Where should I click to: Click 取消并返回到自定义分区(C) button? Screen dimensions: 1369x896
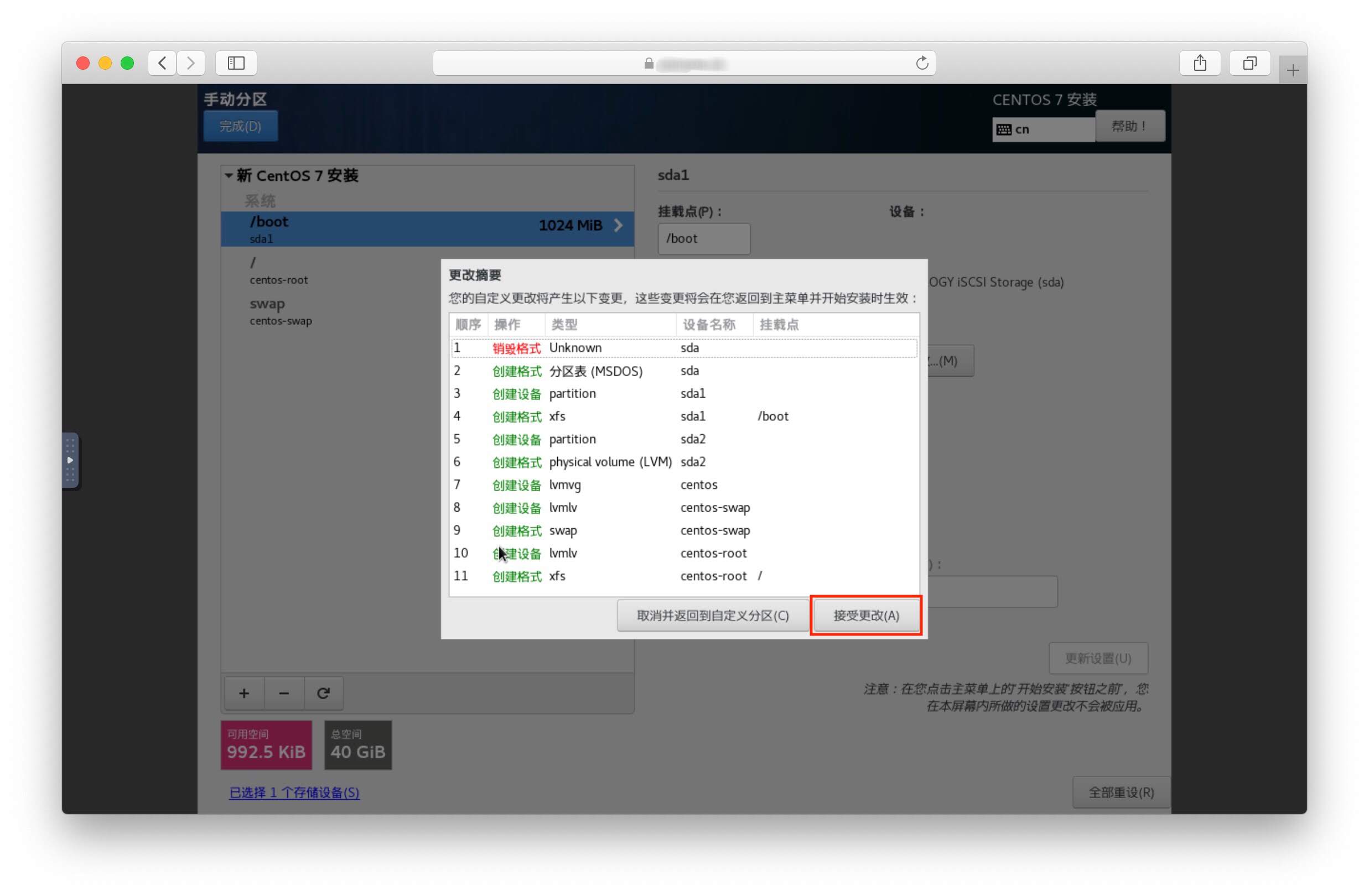tap(713, 616)
